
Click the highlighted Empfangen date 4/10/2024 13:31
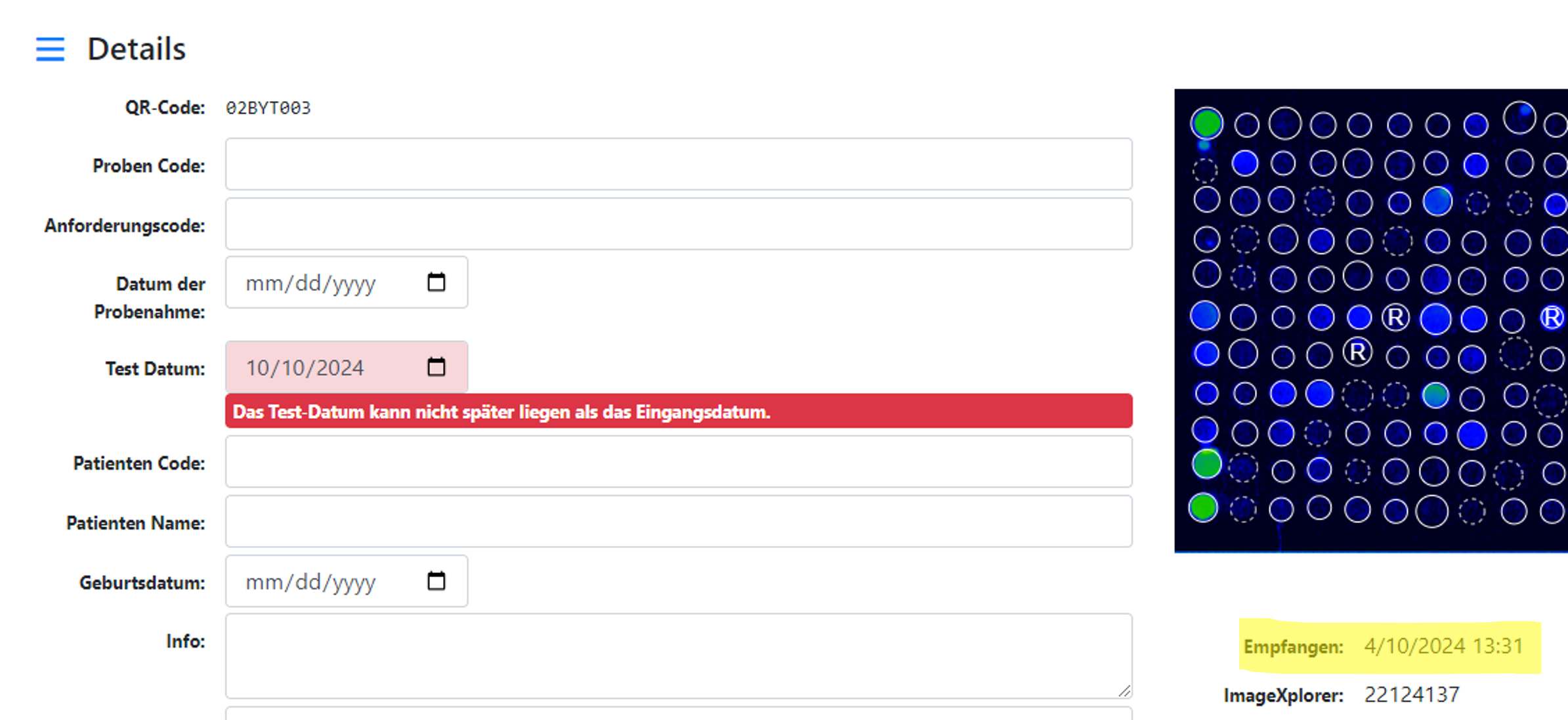[x=1443, y=646]
